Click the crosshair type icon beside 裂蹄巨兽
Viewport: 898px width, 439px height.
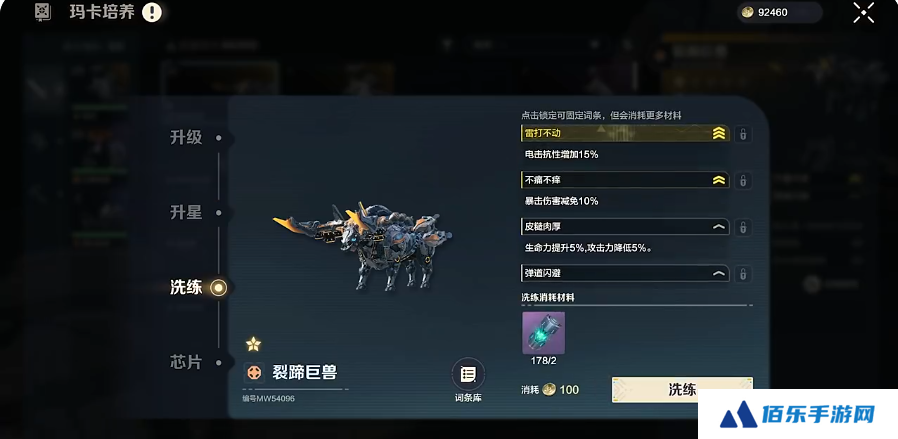click(254, 373)
